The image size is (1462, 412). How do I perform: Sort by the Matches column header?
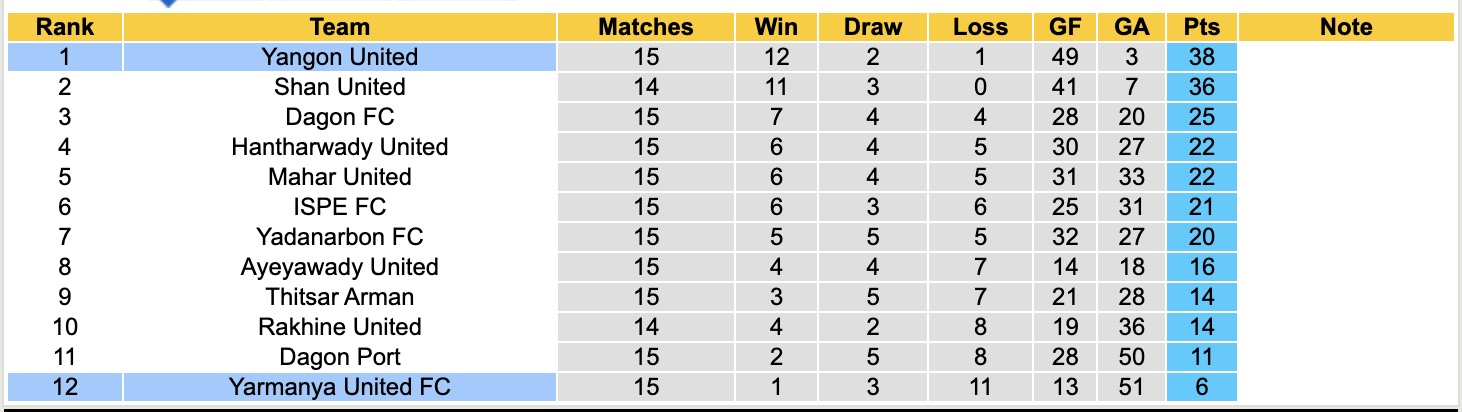pyautogui.click(x=645, y=27)
